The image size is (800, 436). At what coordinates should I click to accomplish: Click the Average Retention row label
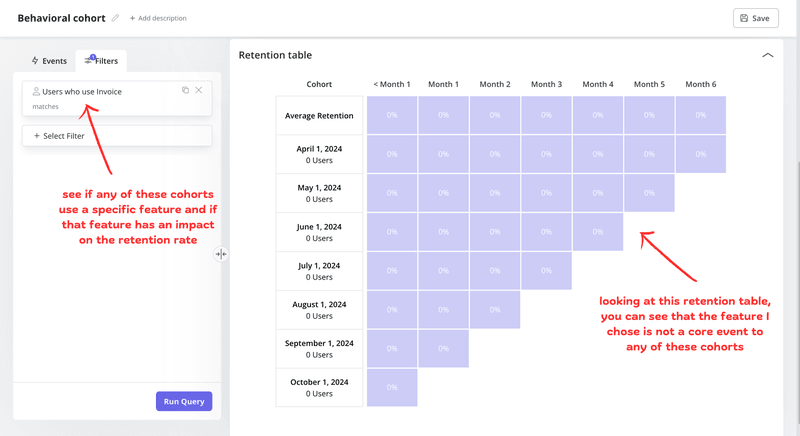[319, 116]
